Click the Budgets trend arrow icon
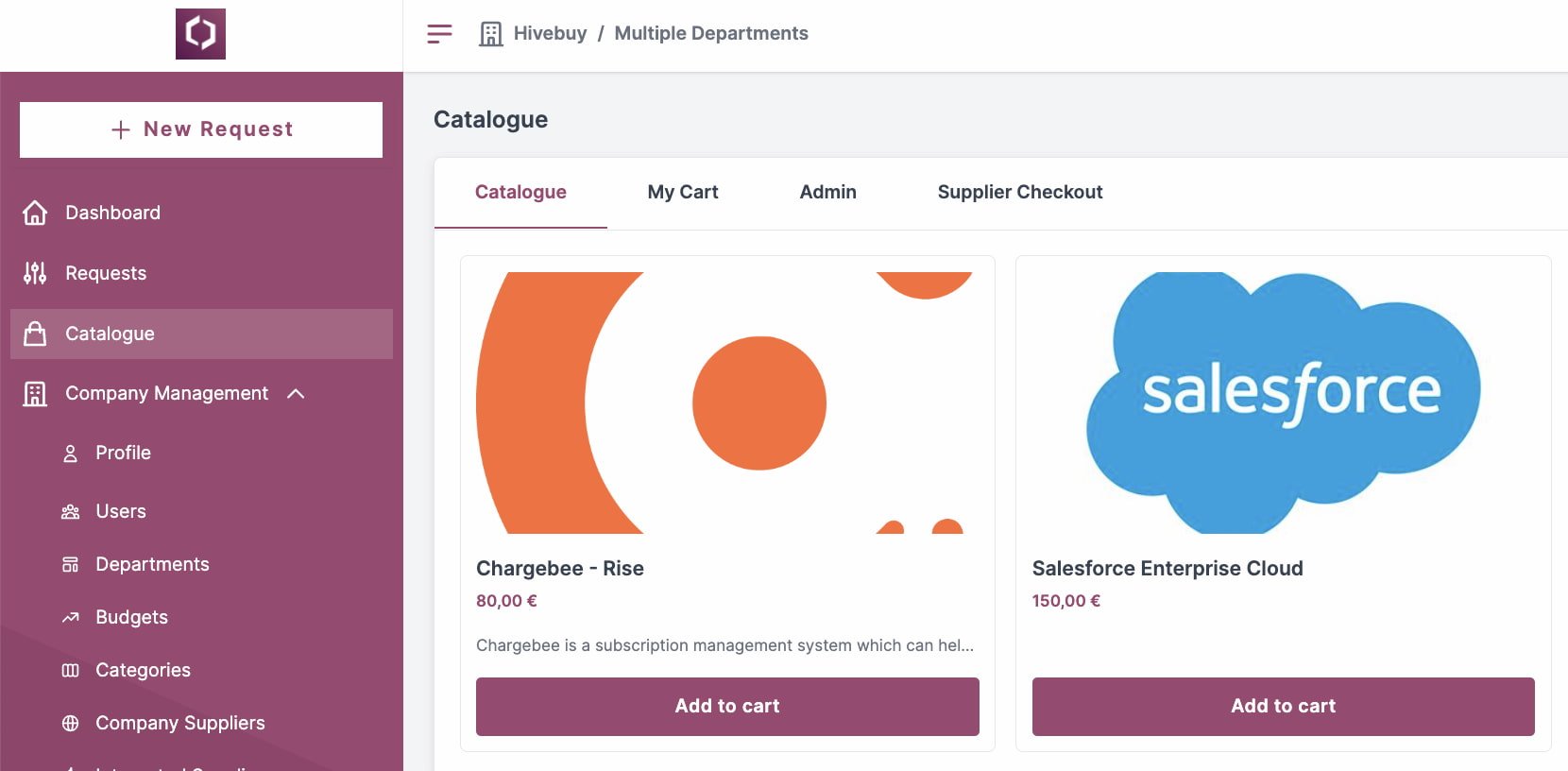The height and width of the screenshot is (771, 1568). click(70, 618)
